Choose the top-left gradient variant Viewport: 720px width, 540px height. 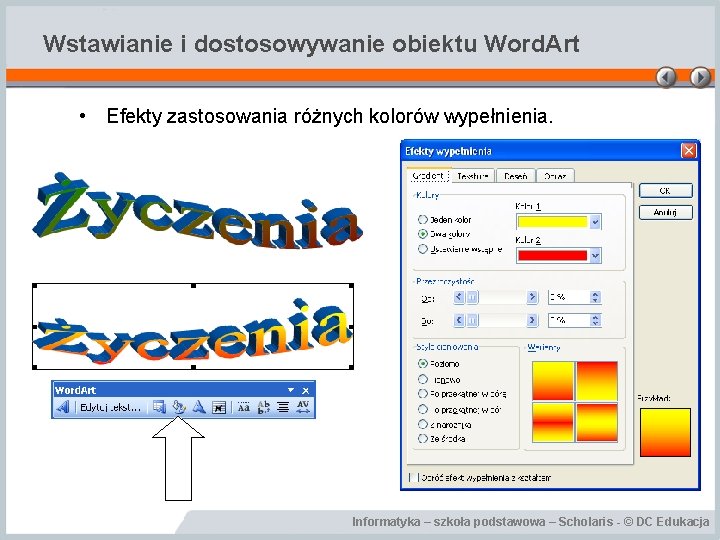pyautogui.click(x=553, y=381)
